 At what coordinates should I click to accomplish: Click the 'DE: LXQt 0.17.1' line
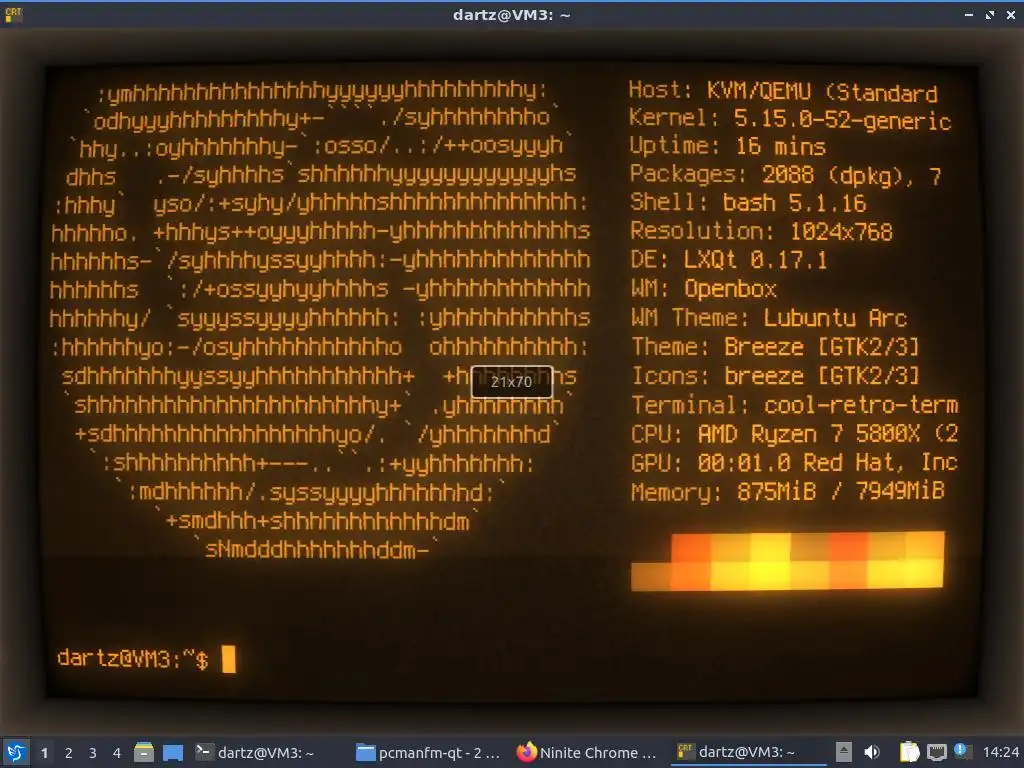point(729,260)
